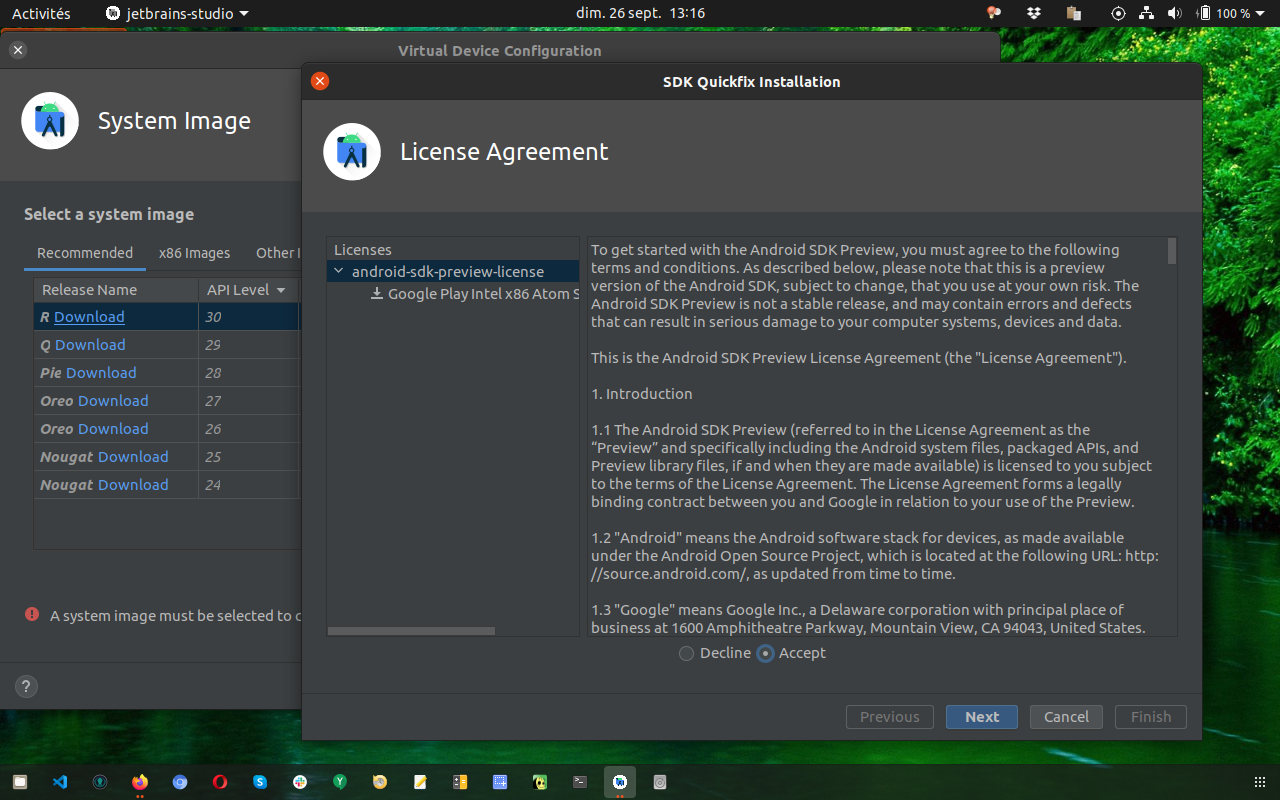Screen dimensions: 1280x800
Task: Select the Accept radio button
Action: [x=766, y=653]
